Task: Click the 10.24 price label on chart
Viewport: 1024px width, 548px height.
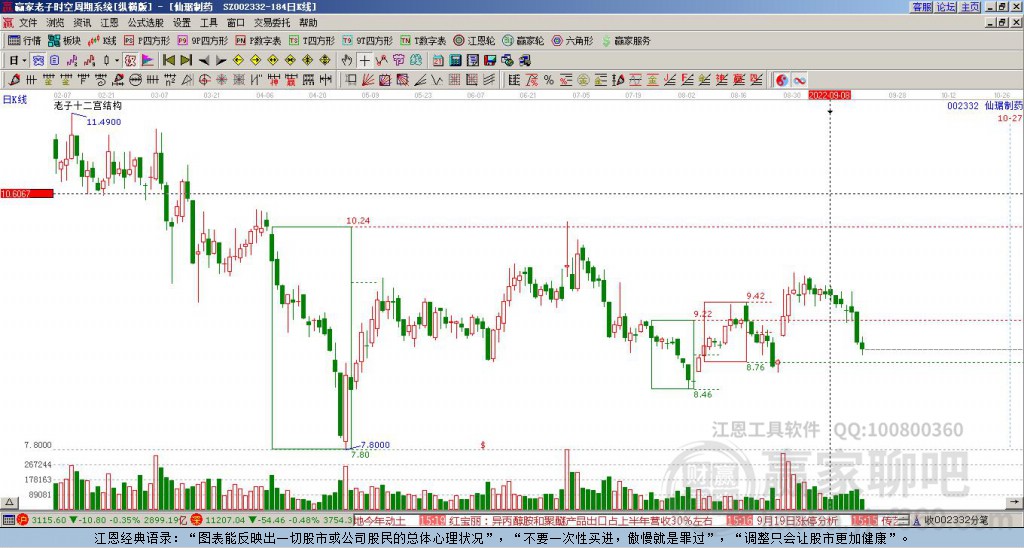Action: (358, 221)
